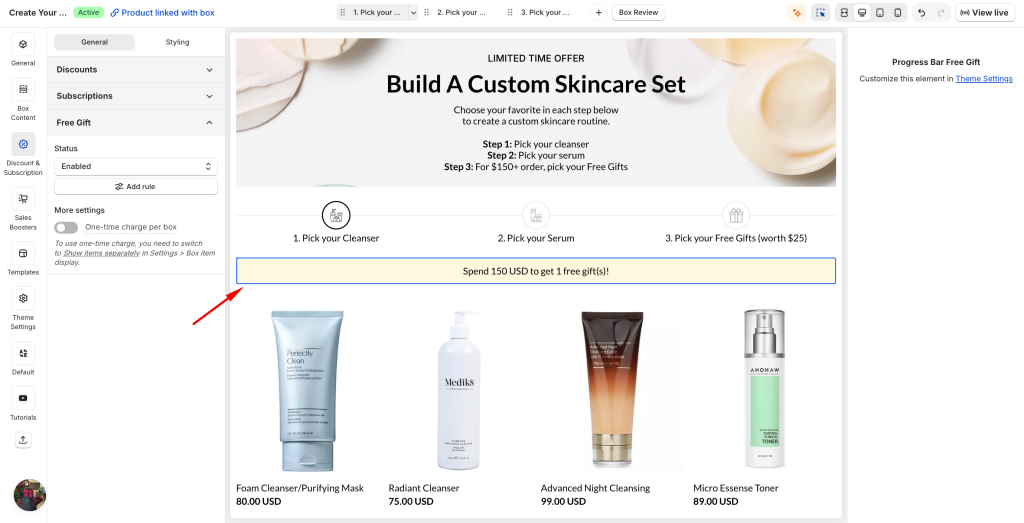This screenshot has height=523, width=1024.
Task: Select the Sales Boosters sidebar icon
Action: click(x=23, y=199)
